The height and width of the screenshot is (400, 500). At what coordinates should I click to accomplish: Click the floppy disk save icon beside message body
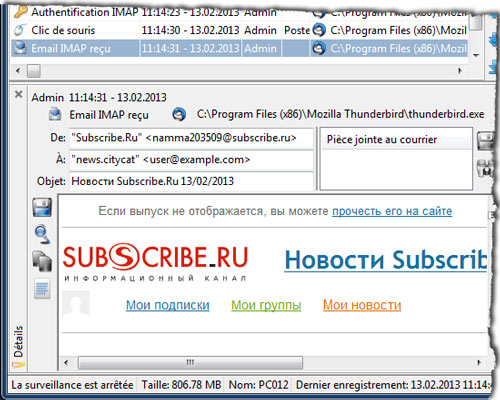pyautogui.click(x=42, y=207)
